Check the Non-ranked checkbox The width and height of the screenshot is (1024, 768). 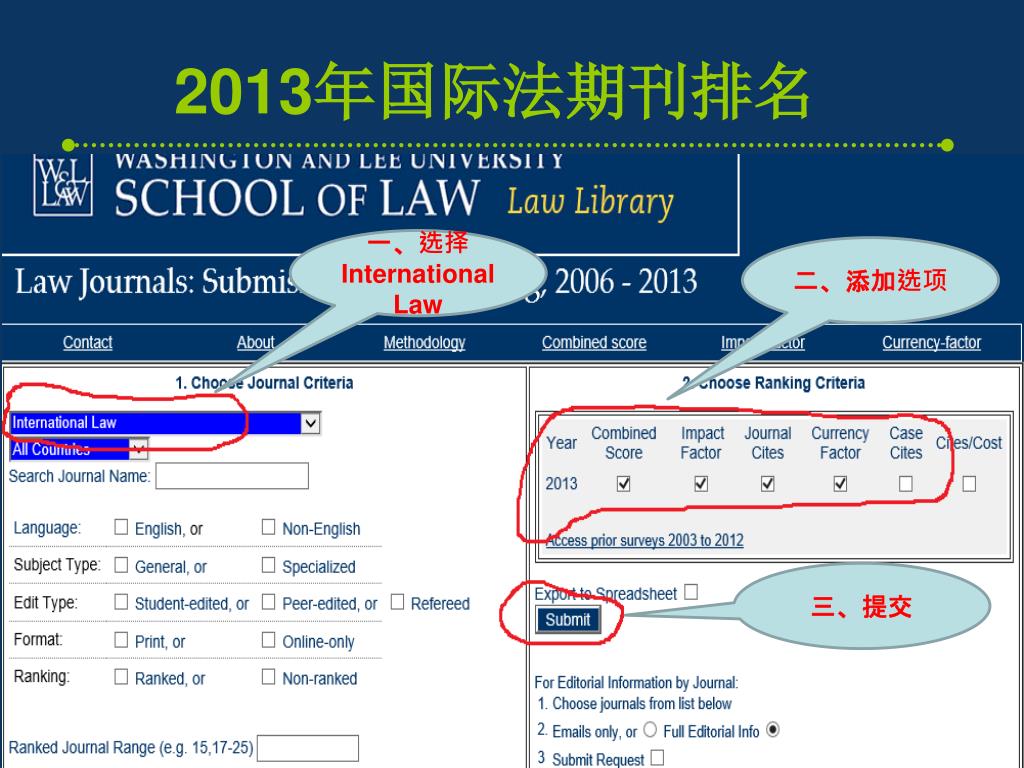coord(268,677)
